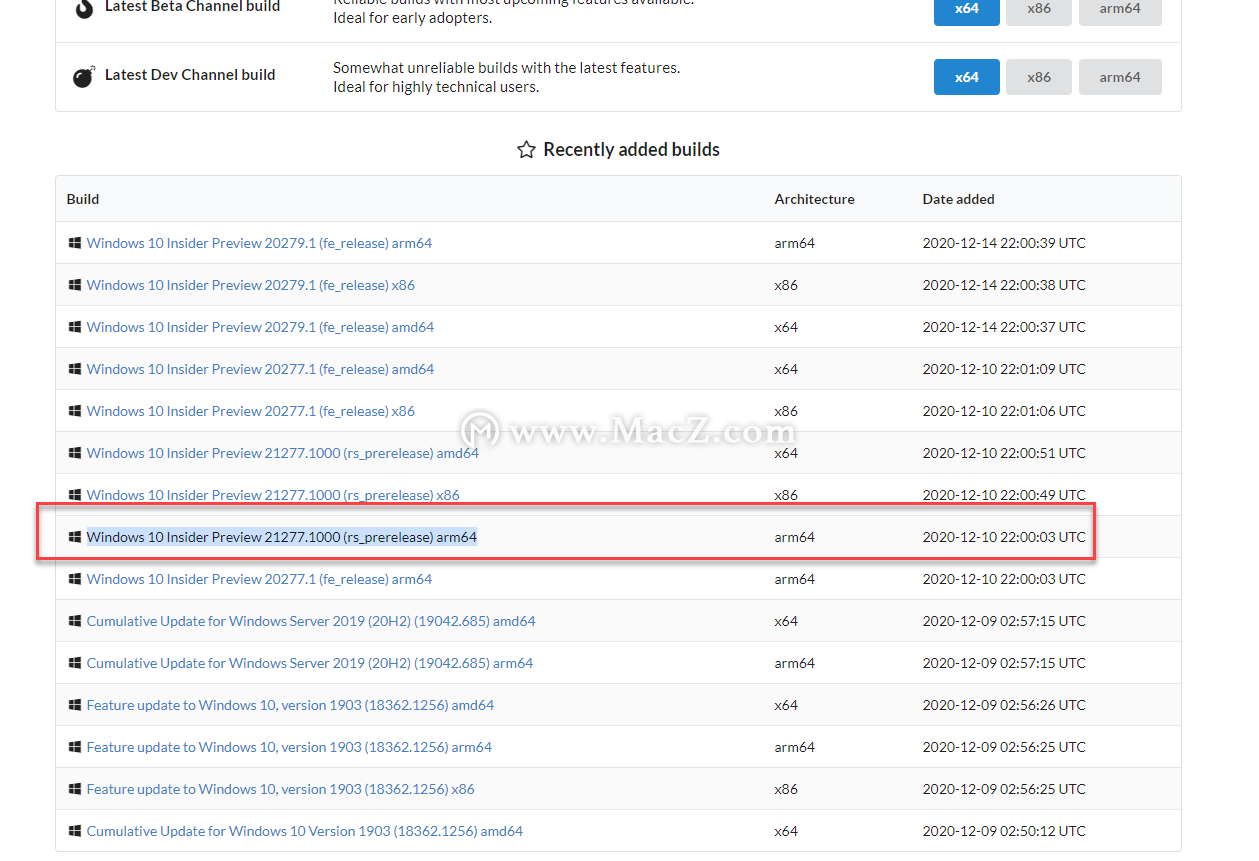Open Insider Preview 20279.1 (fe_release) amd64 link
Screen dimensions: 1259x861
pyautogui.click(x=260, y=327)
